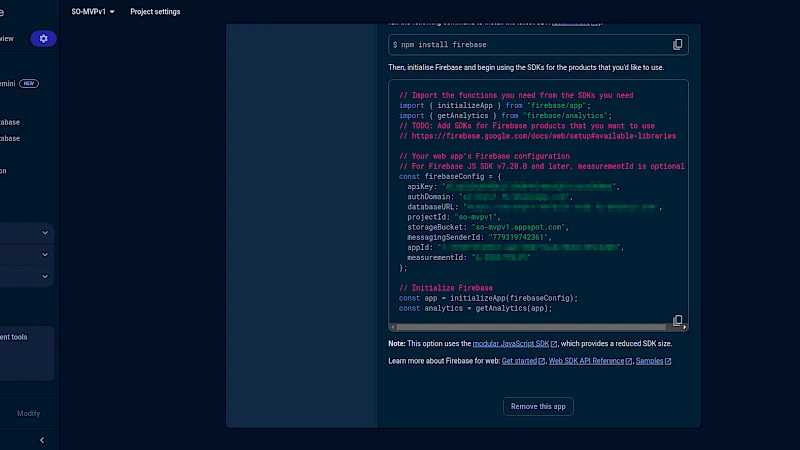The height and width of the screenshot is (450, 800).
Task: Click the "// Initialize Firebase" comment
Action: [x=445, y=288]
